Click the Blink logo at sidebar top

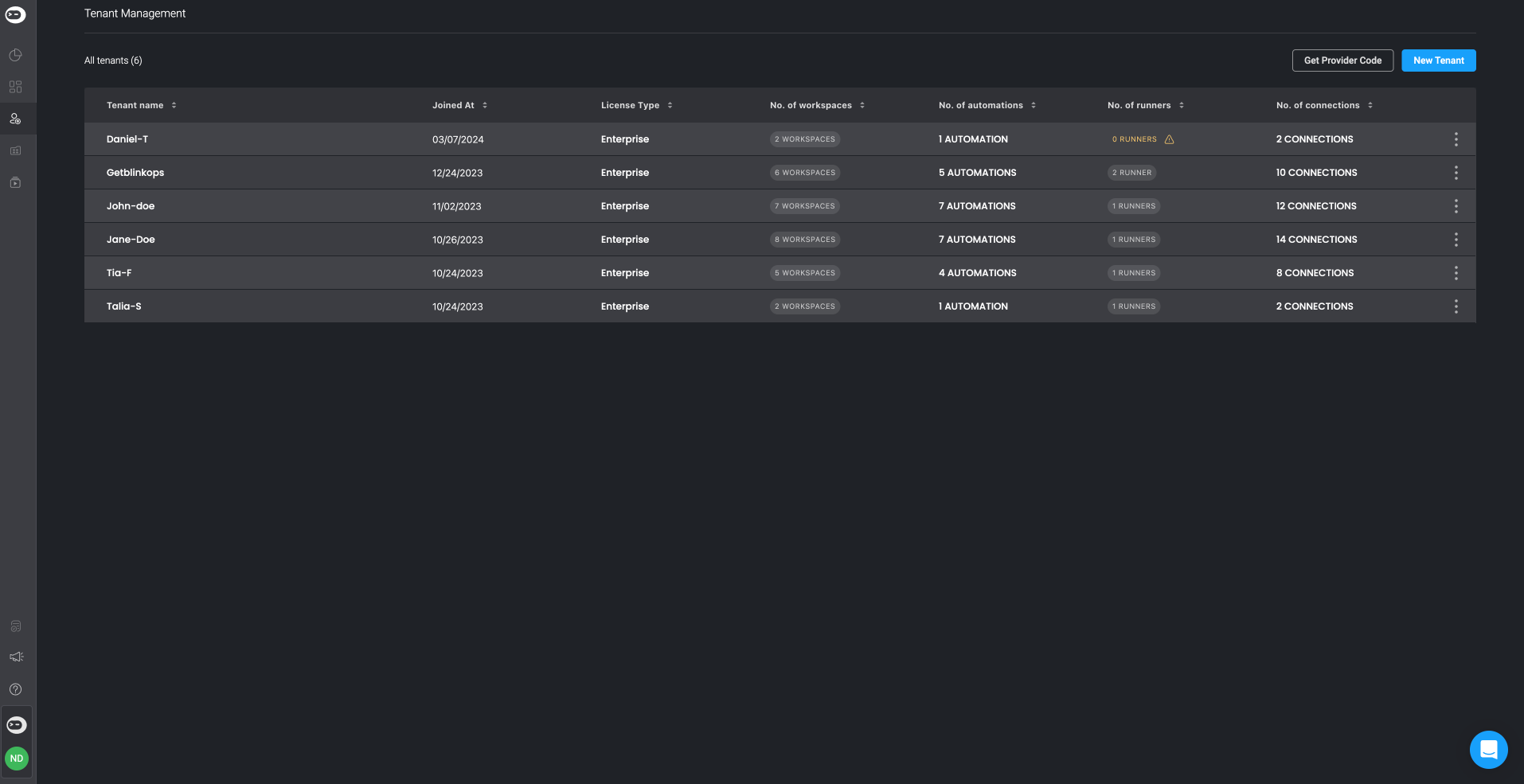(x=15, y=14)
